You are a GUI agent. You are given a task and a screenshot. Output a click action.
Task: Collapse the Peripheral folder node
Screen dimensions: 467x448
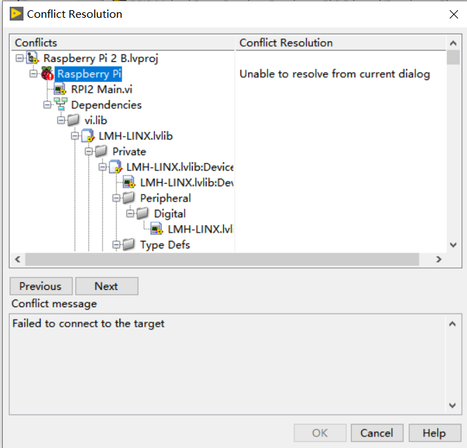116,198
